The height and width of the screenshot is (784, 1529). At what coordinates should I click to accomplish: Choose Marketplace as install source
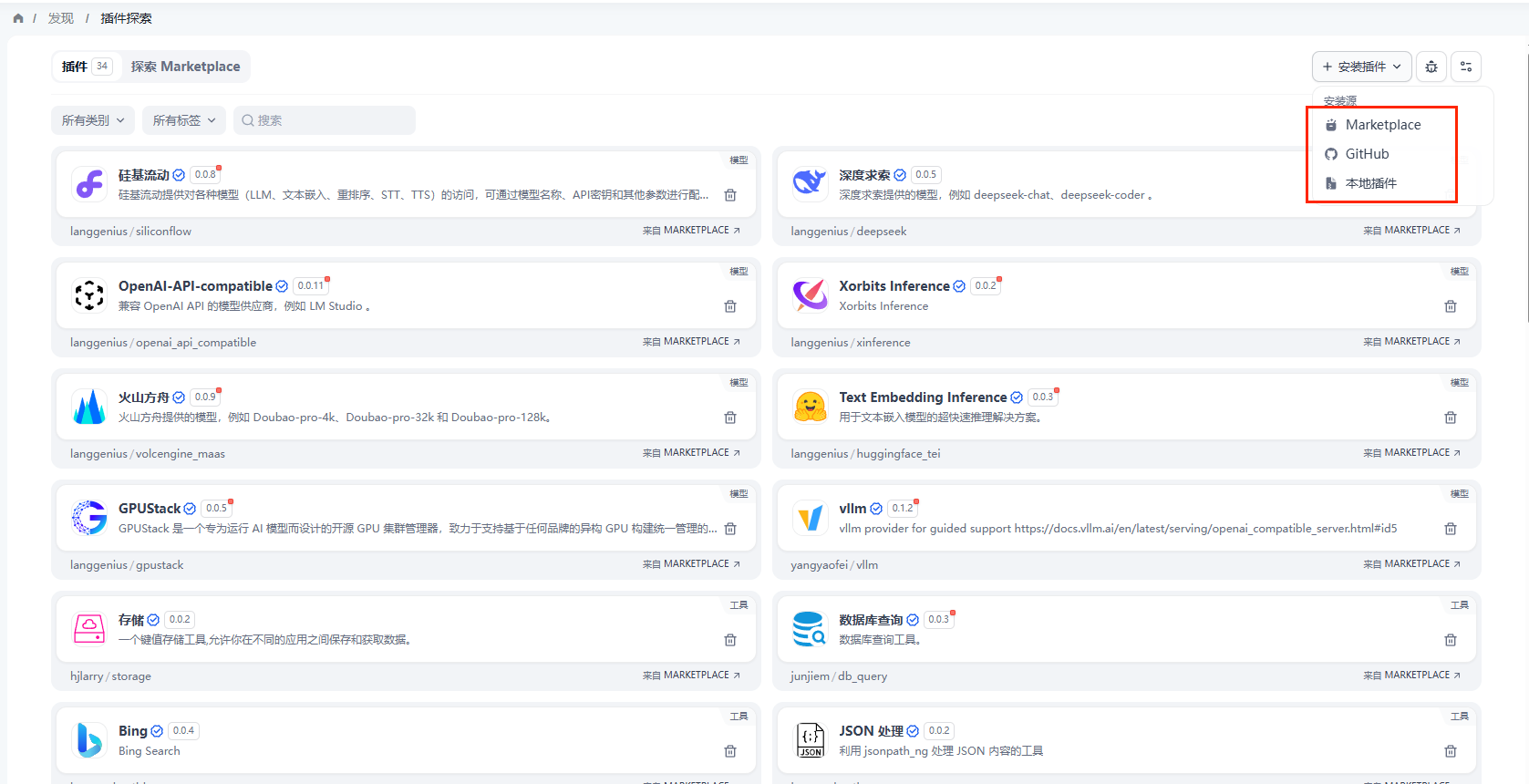point(1381,125)
